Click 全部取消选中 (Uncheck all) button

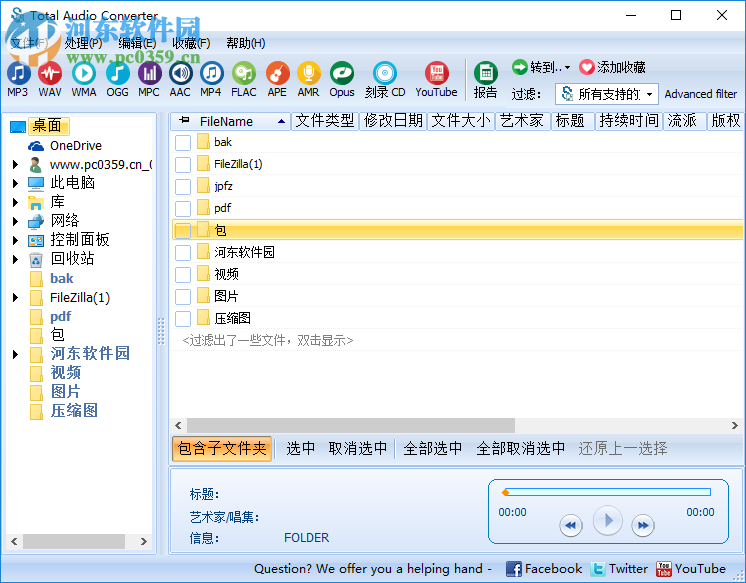tap(521, 448)
